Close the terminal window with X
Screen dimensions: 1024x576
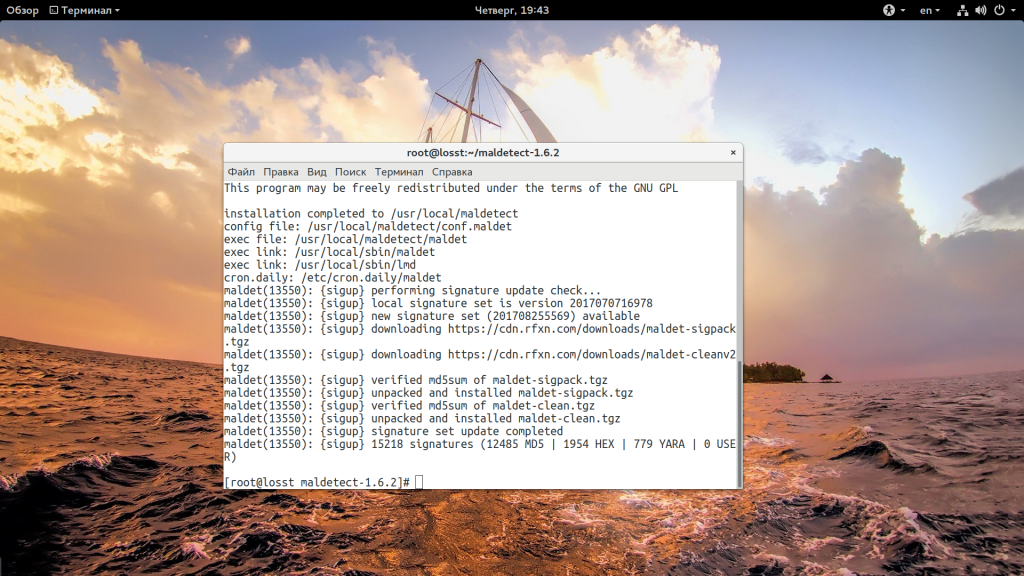click(733, 152)
